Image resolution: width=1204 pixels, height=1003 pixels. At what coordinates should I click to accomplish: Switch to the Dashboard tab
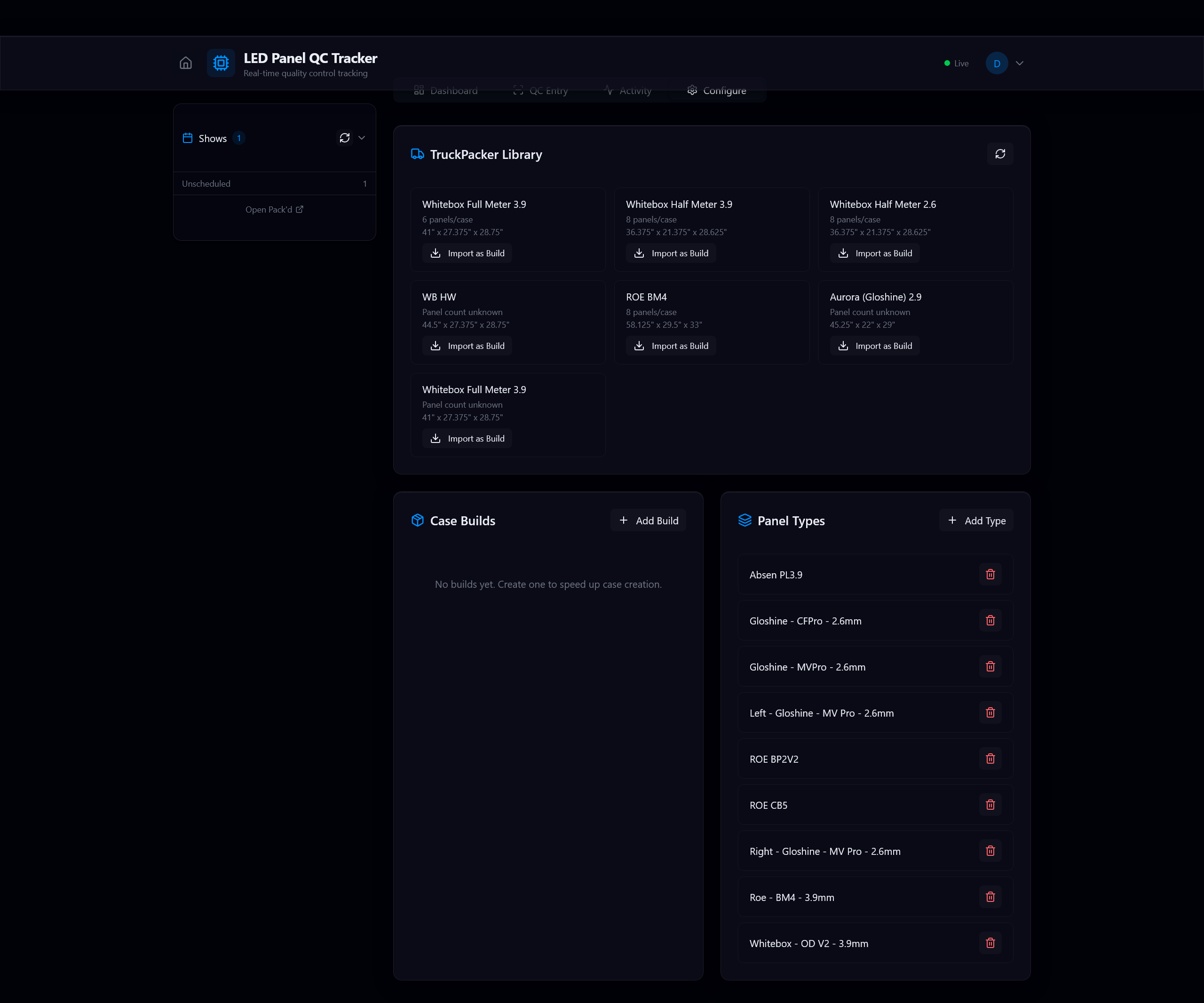click(445, 91)
